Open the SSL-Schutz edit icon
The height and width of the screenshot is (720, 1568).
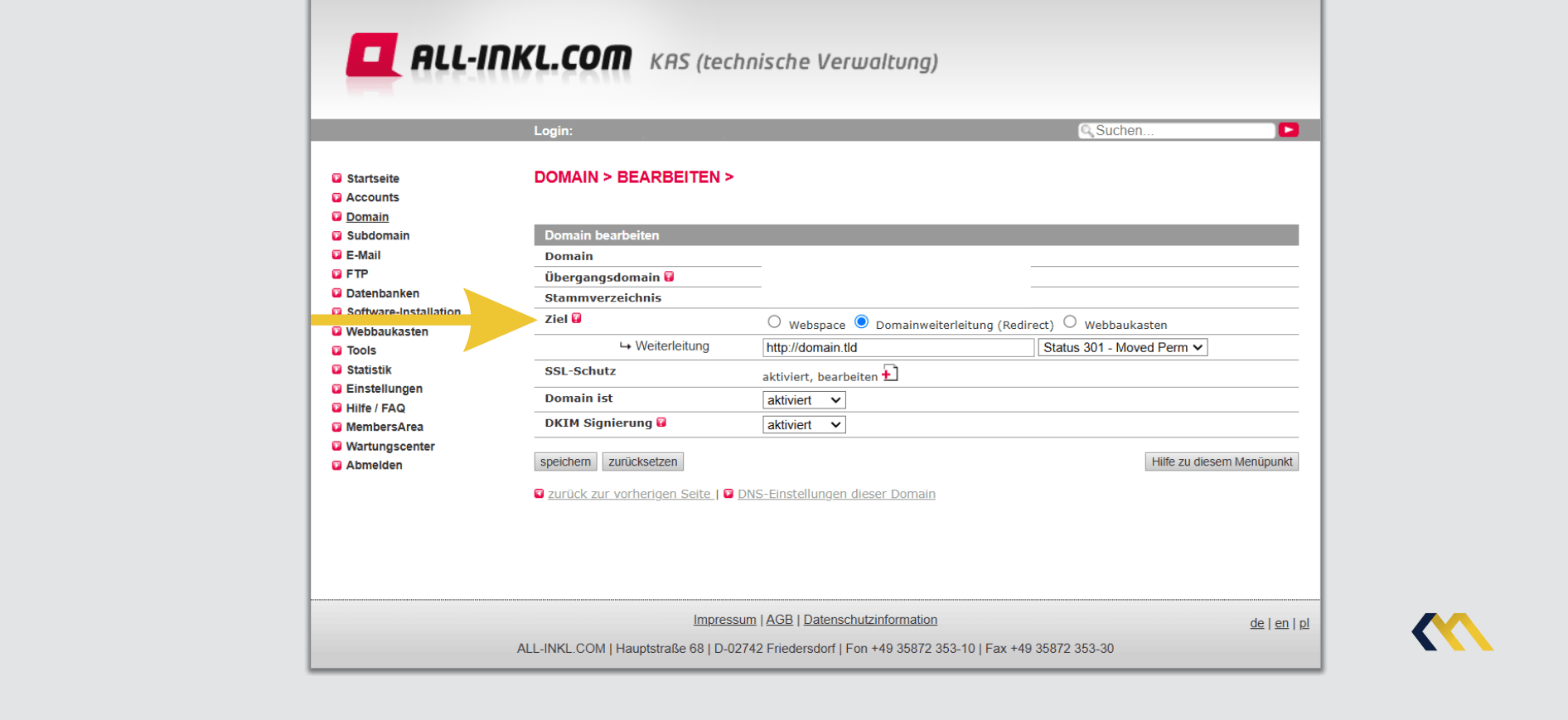point(890,374)
